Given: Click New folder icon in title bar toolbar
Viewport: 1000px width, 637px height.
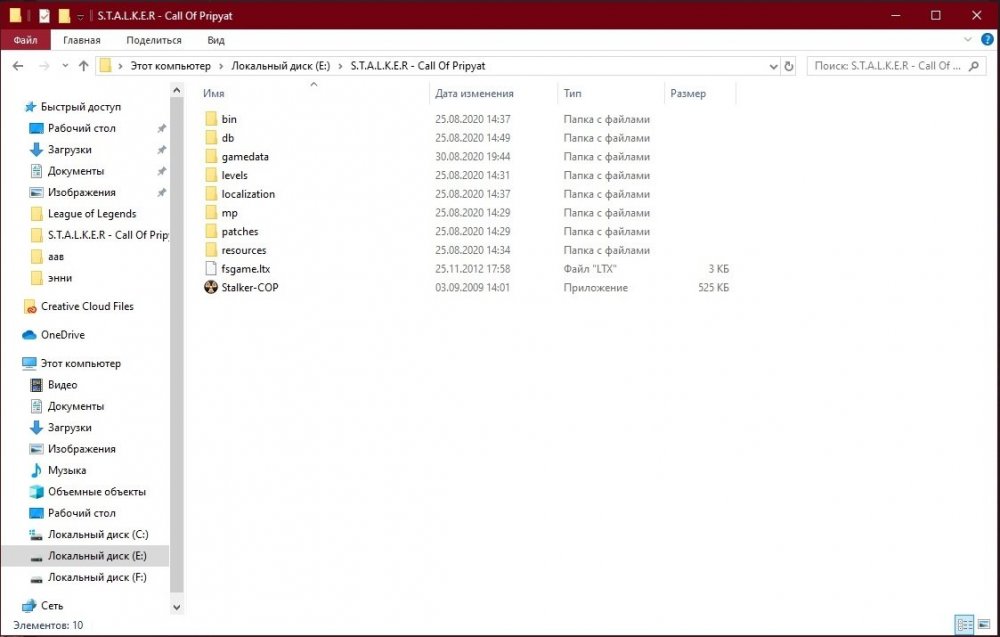Looking at the screenshot, I should tap(64, 15).
